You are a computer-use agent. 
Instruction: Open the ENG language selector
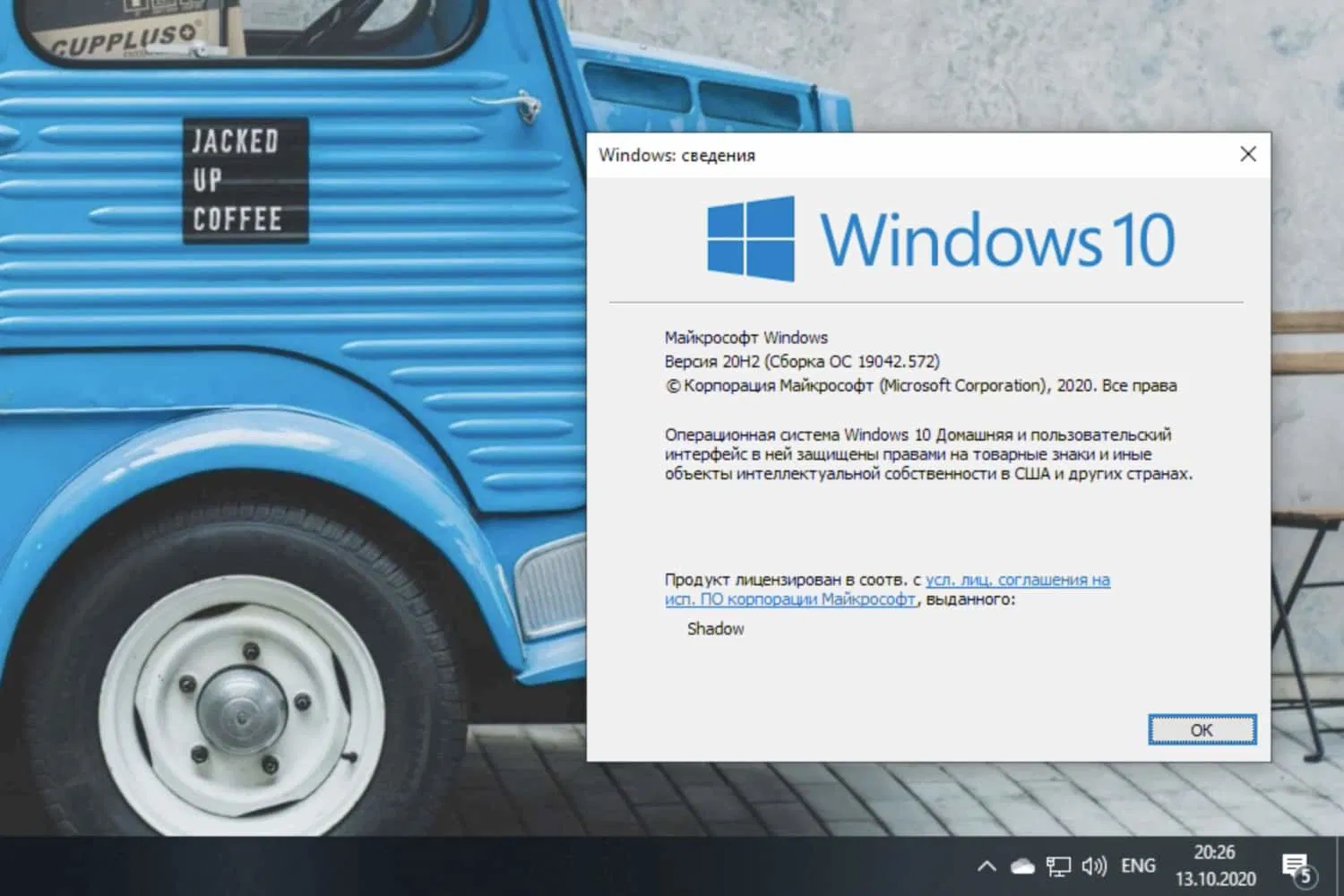tap(1137, 866)
